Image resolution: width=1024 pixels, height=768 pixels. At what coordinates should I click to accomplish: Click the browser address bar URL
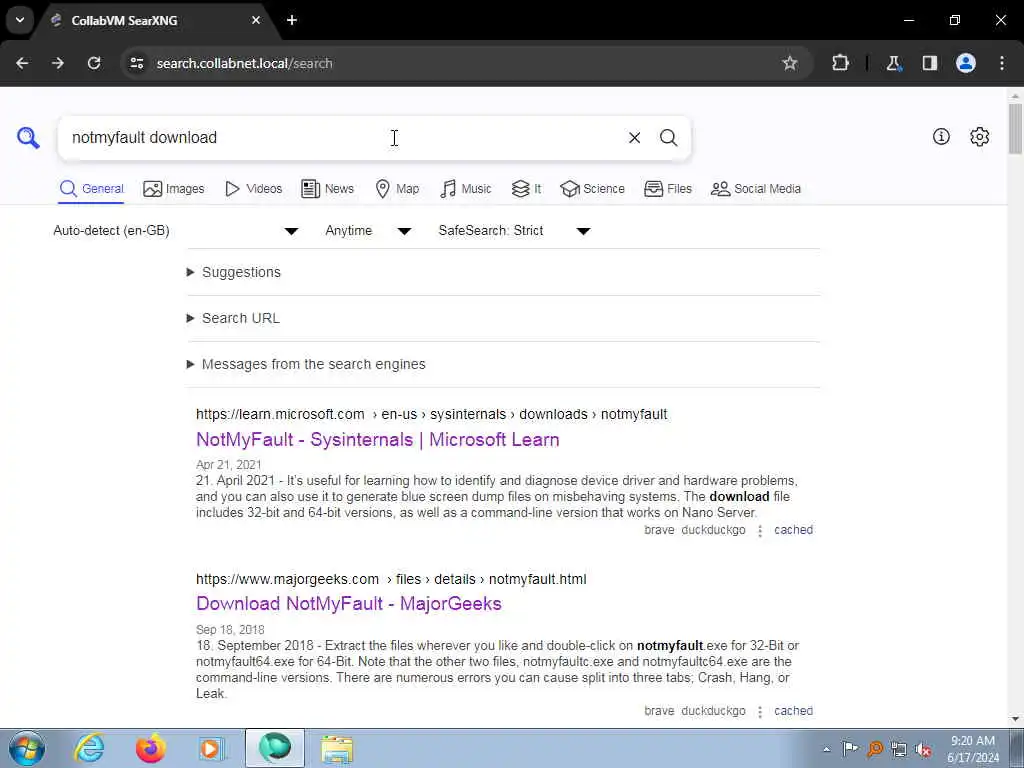(244, 63)
